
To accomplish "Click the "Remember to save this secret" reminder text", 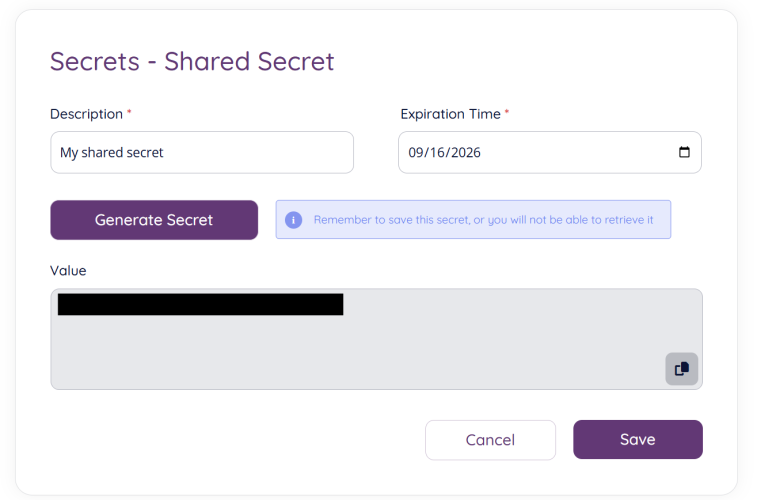I will (483, 220).
